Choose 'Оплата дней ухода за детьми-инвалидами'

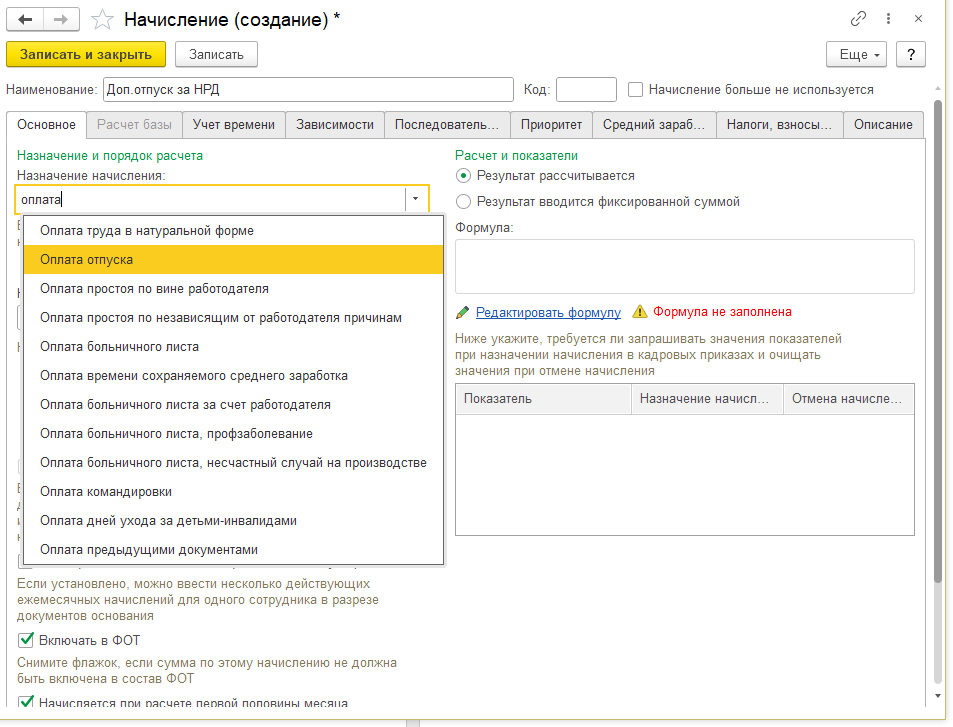pos(233,521)
